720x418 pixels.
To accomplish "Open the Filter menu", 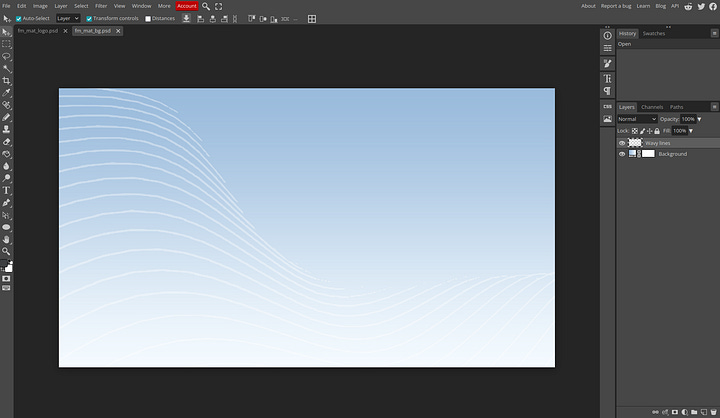I will pos(101,6).
